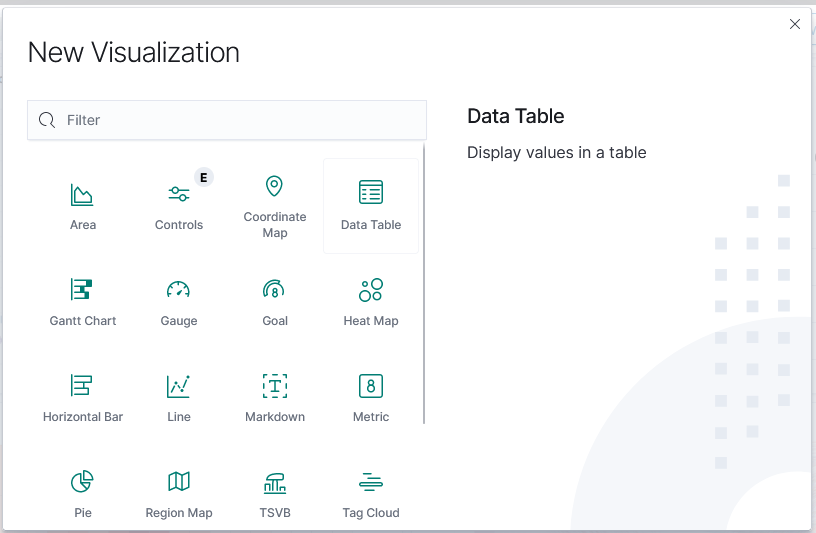Close the New Visualization dialog

point(795,24)
